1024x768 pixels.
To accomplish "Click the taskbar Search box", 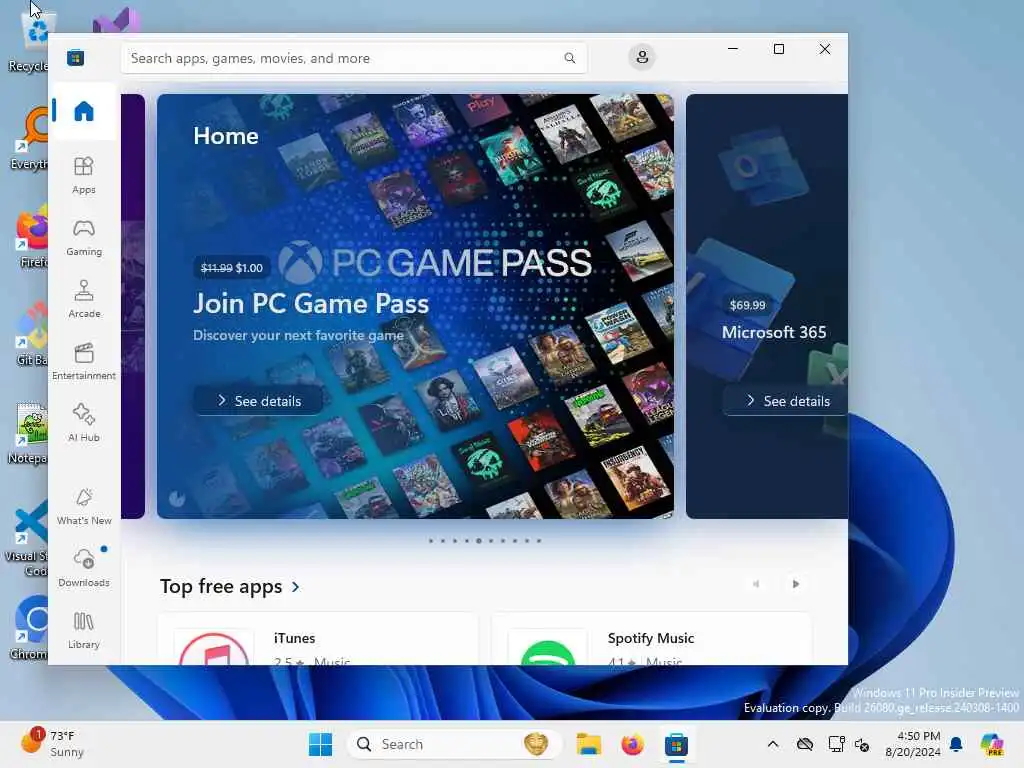I will point(455,744).
